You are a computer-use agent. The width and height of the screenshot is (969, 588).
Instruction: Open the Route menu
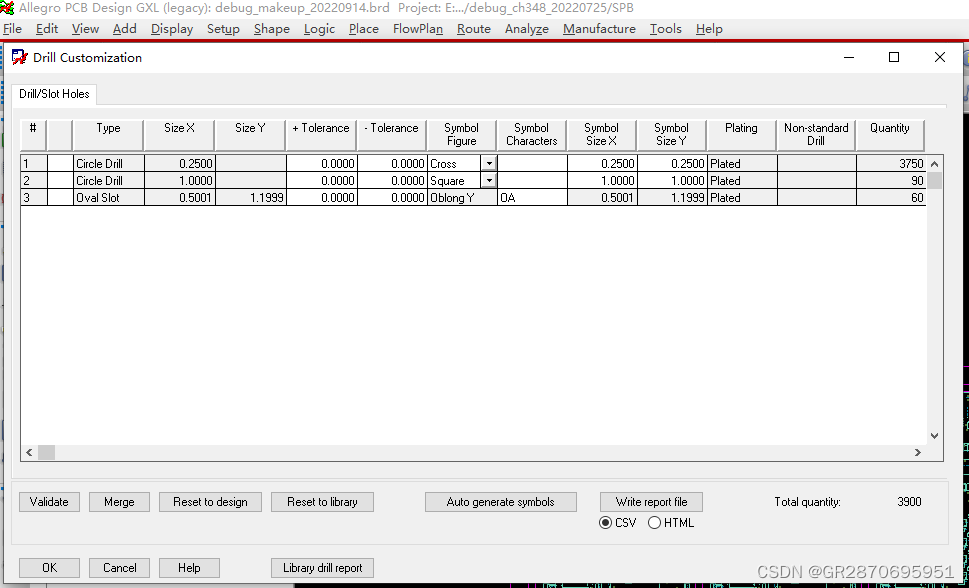click(x=473, y=29)
